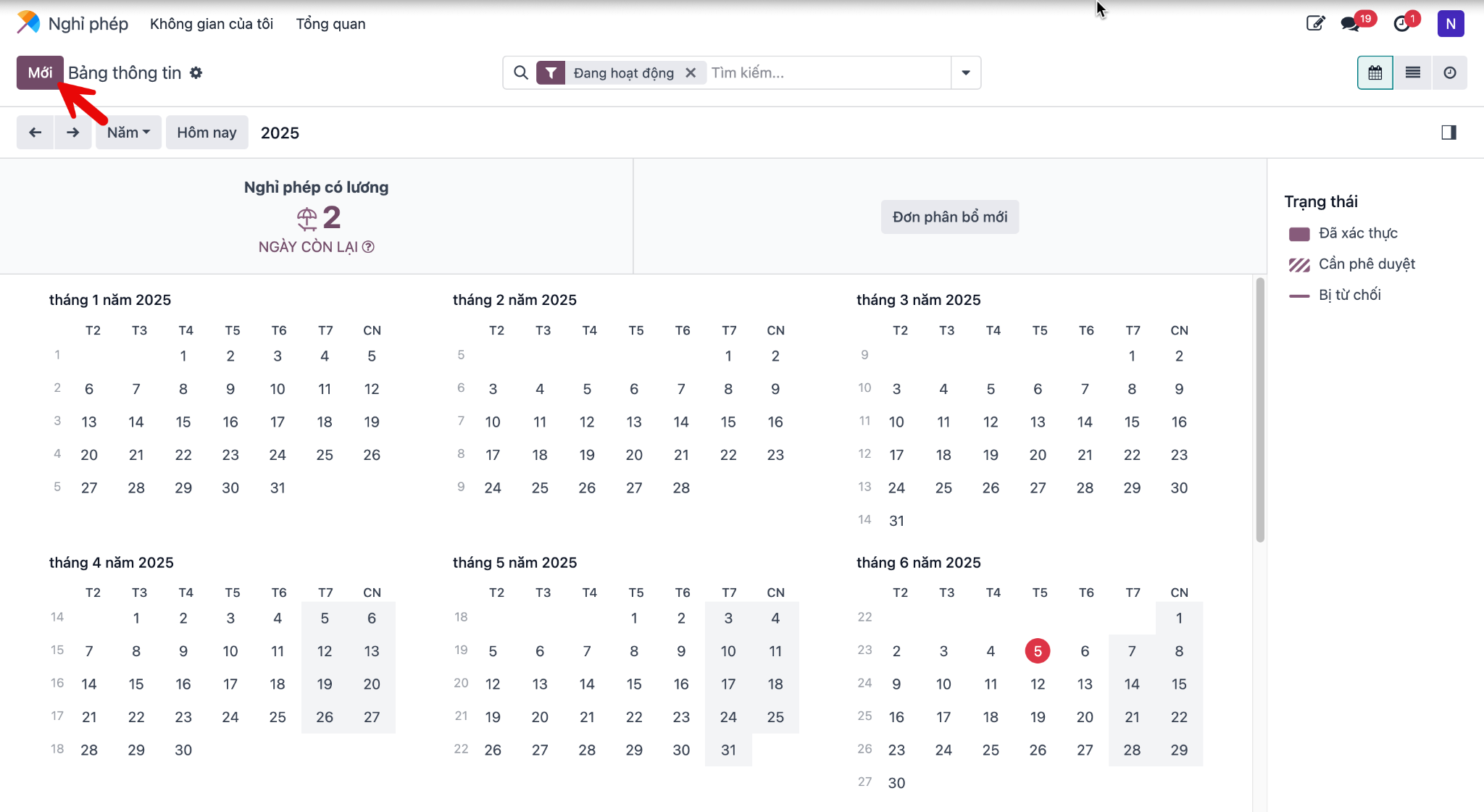Open the user avatar N menu
The height and width of the screenshot is (812, 1484).
pos(1451,23)
